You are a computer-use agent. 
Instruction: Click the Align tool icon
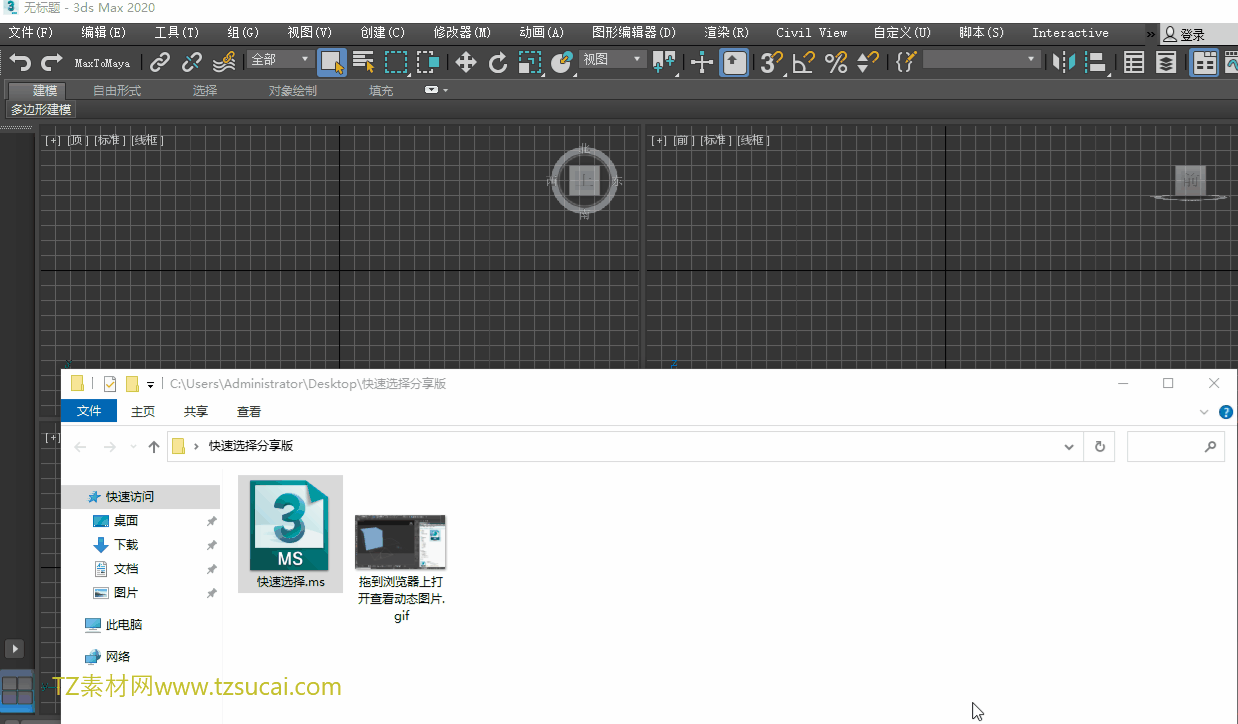[x=1096, y=62]
